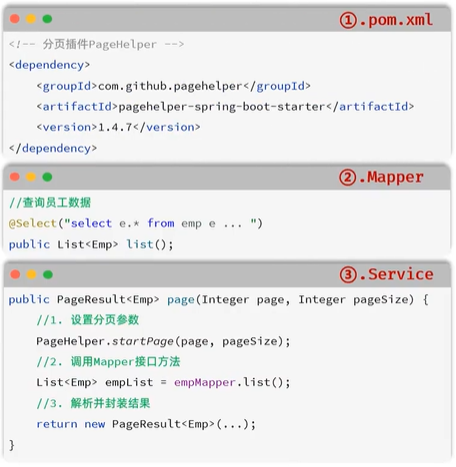The width and height of the screenshot is (456, 467).
Task: Click the green maximize dot of pom.xml window
Action: 47,19
